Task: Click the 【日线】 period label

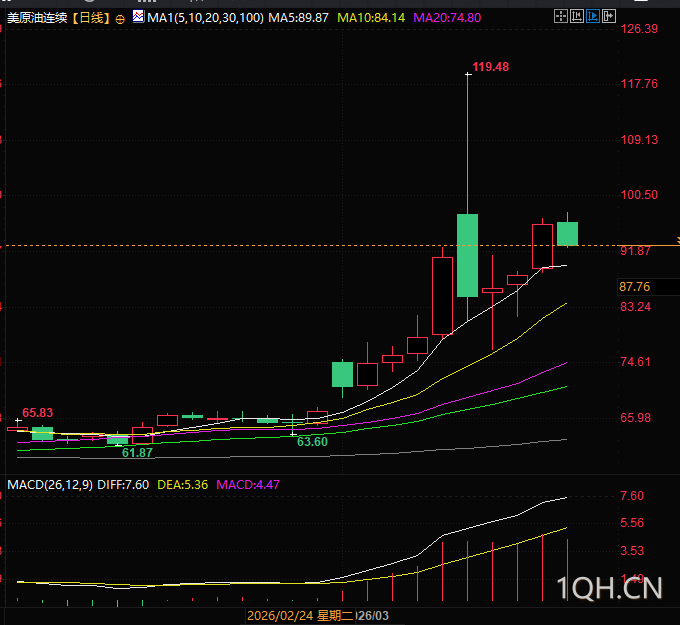Action: (x=91, y=18)
